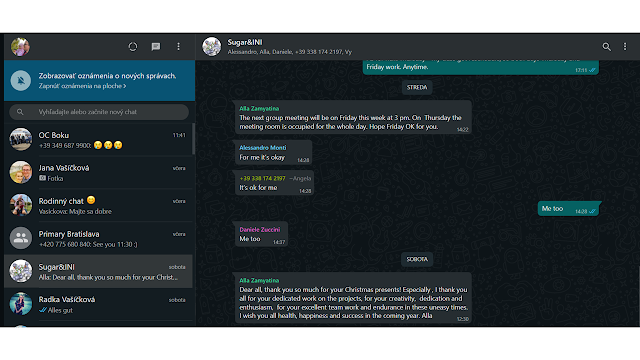Click Alla Zamyatina's name on the Christmas message

click(x=259, y=280)
